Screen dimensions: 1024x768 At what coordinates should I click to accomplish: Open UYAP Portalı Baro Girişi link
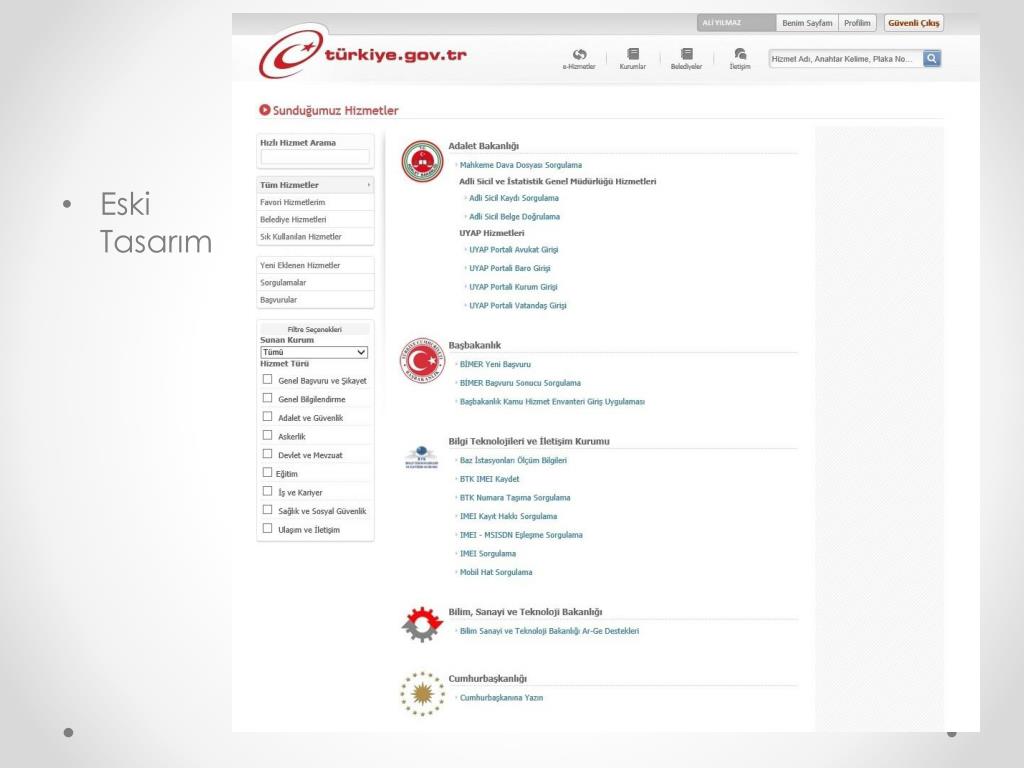[x=510, y=268]
